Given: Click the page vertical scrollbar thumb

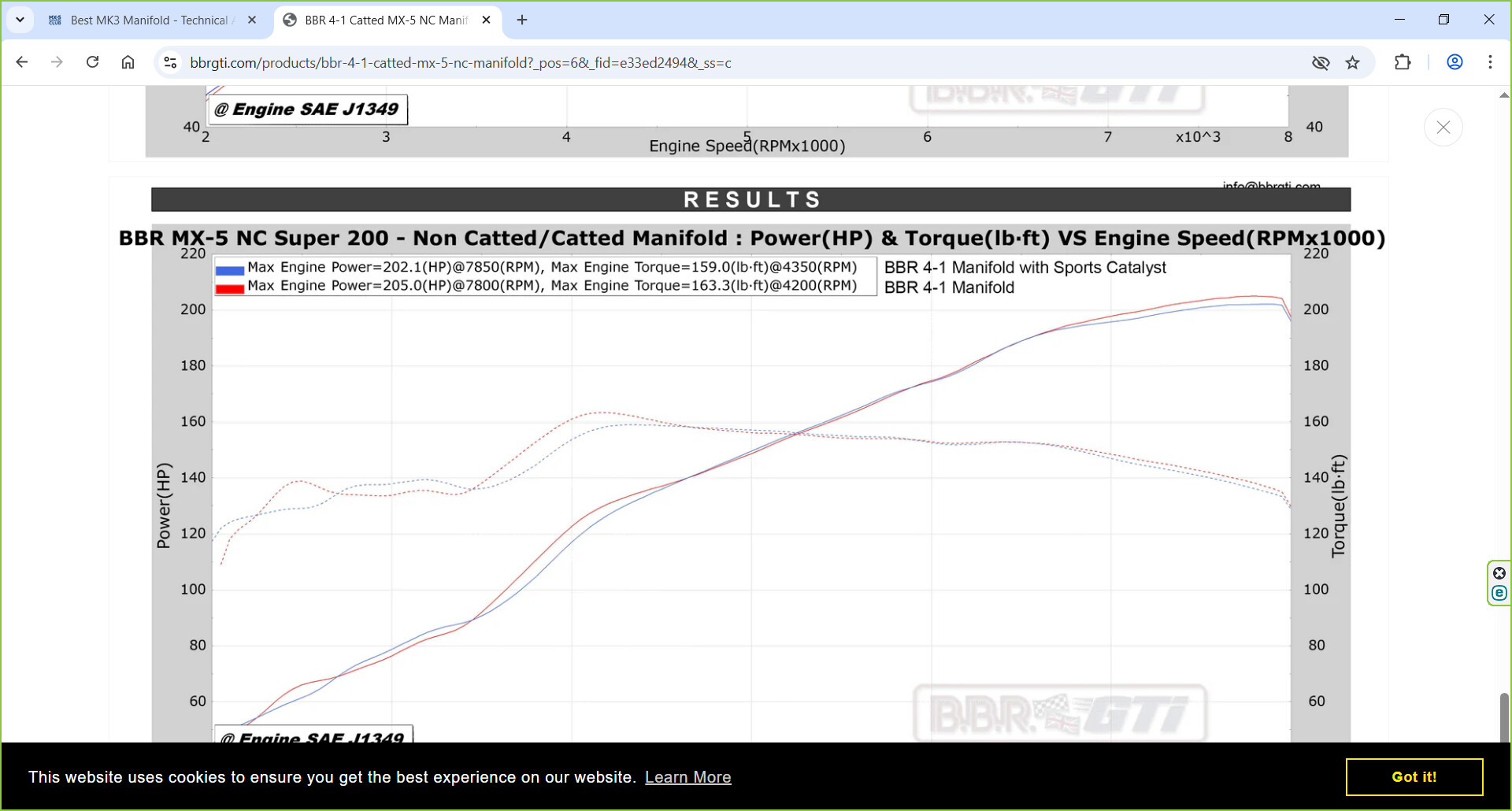Looking at the screenshot, I should 1504,717.
